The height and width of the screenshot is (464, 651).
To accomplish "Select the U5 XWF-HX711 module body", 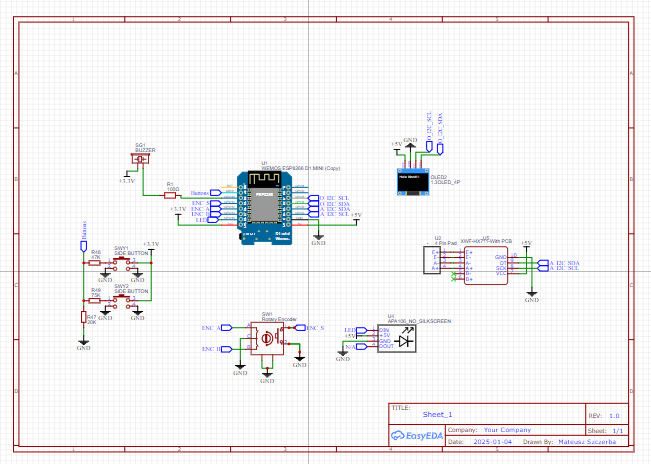I will point(486,266).
